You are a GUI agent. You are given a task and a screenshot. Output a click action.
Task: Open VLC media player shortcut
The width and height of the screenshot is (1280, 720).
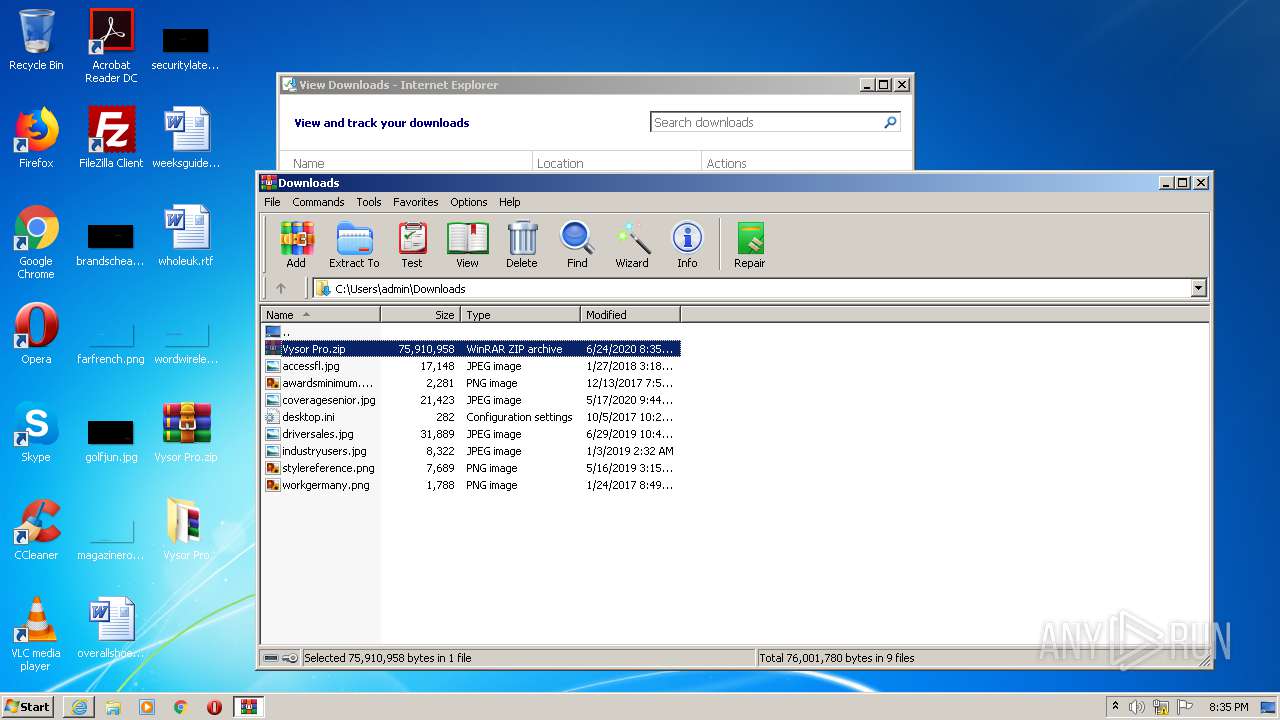tap(36, 634)
